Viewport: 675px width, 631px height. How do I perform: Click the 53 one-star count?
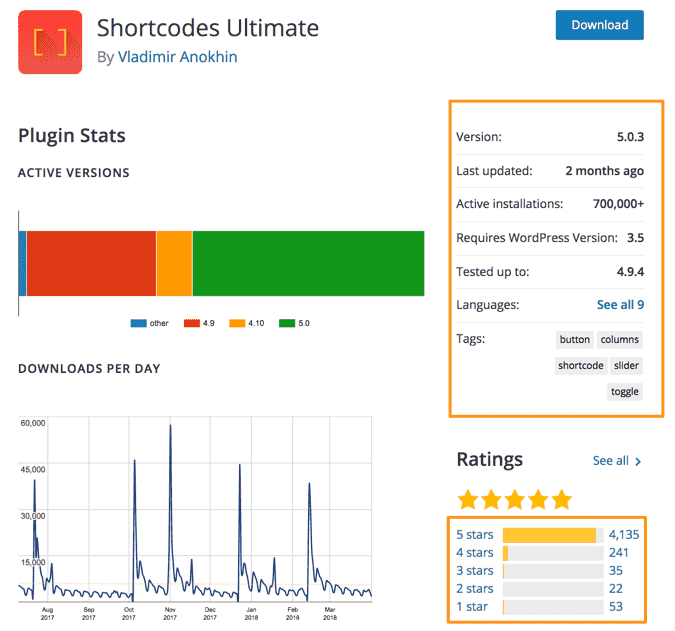tap(616, 607)
